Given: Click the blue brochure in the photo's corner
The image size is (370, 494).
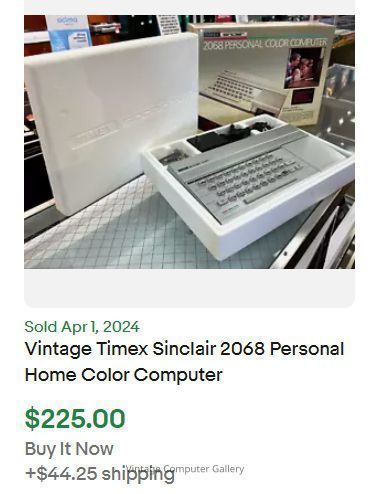Looking at the screenshot, I should pyautogui.click(x=69, y=32).
